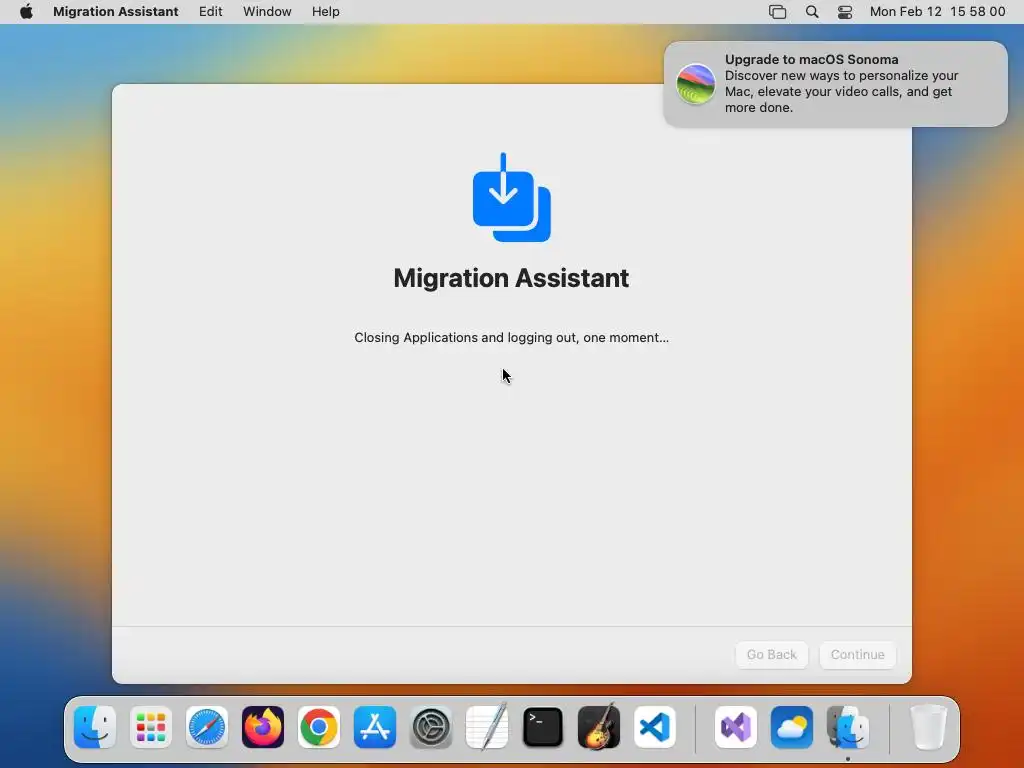Screen dimensions: 1024x768
Task: Click the Go Back button
Action: coord(771,654)
